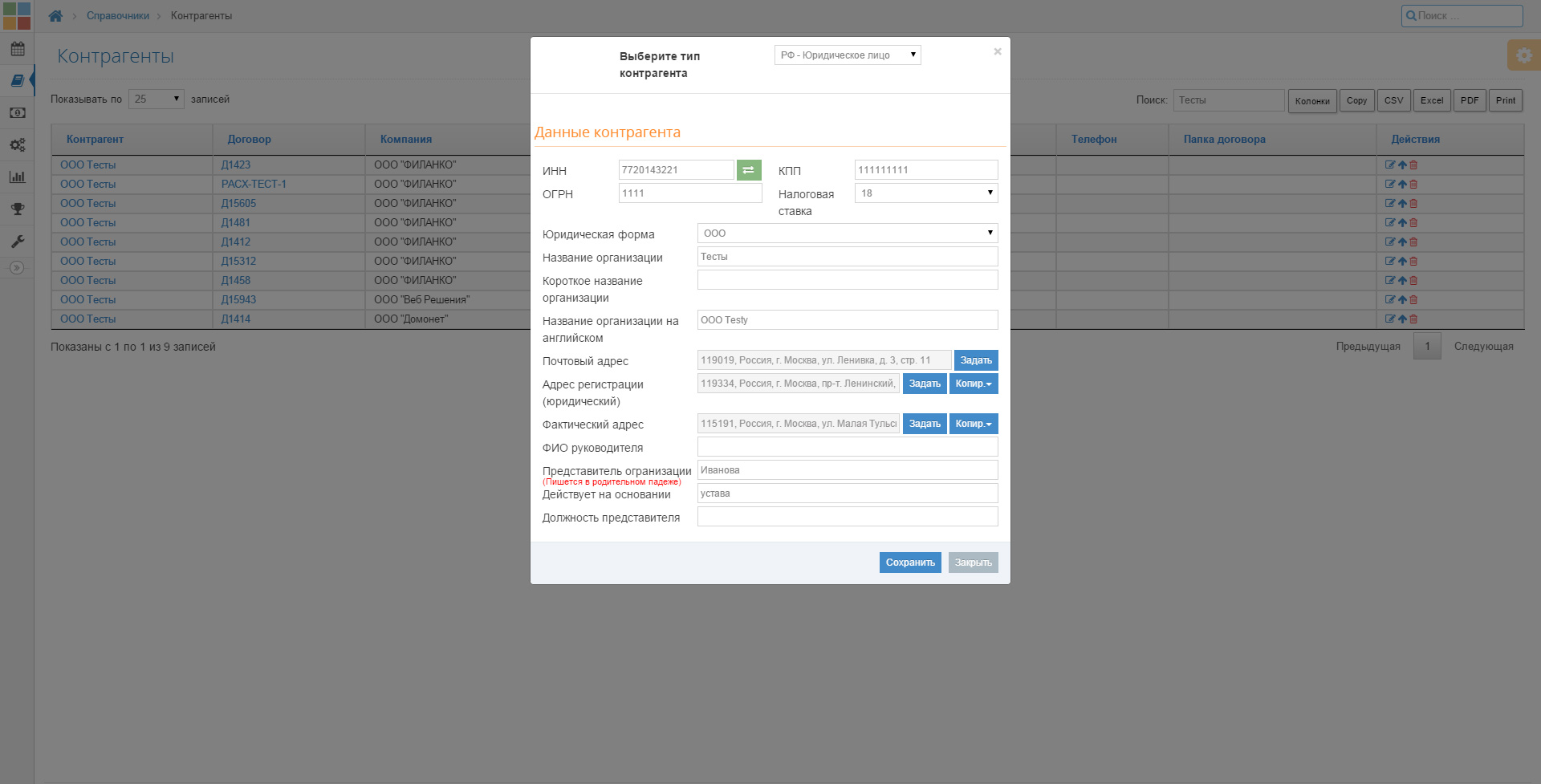
Task: Open the Налоговая ставка dropdown
Action: click(x=925, y=193)
